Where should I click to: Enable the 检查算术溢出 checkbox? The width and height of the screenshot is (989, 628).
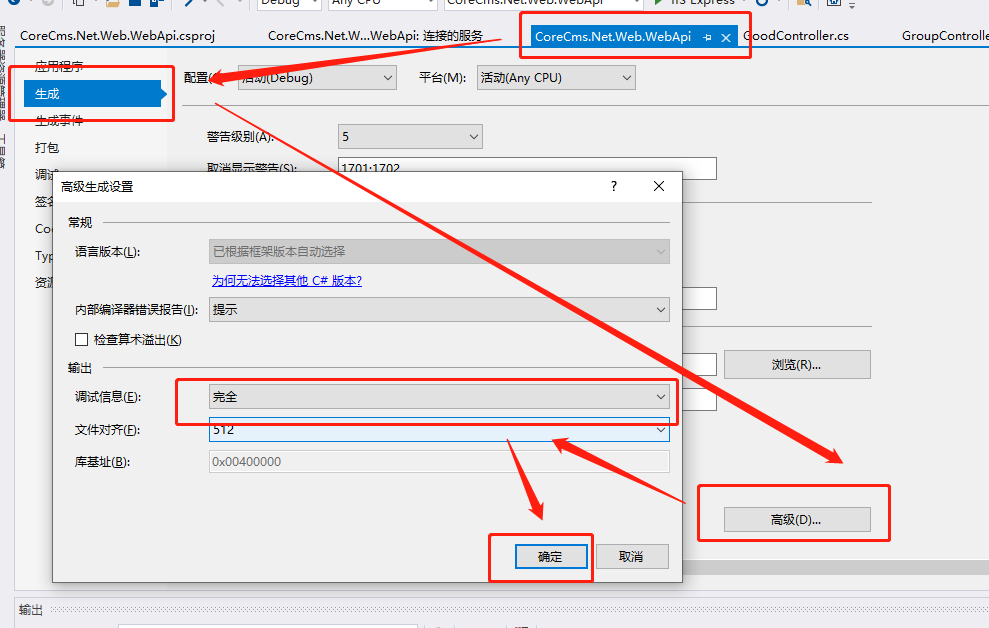[x=82, y=340]
